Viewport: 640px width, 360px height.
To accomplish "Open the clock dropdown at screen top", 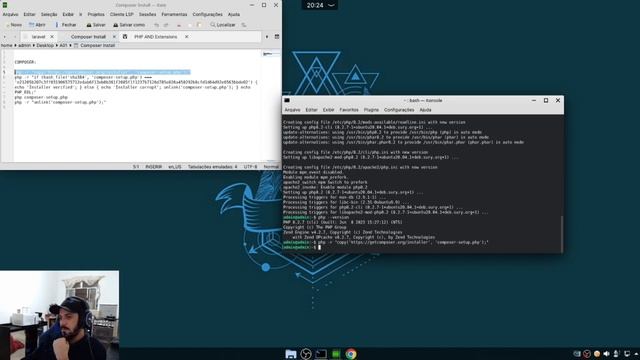I will pyautogui.click(x=320, y=5).
